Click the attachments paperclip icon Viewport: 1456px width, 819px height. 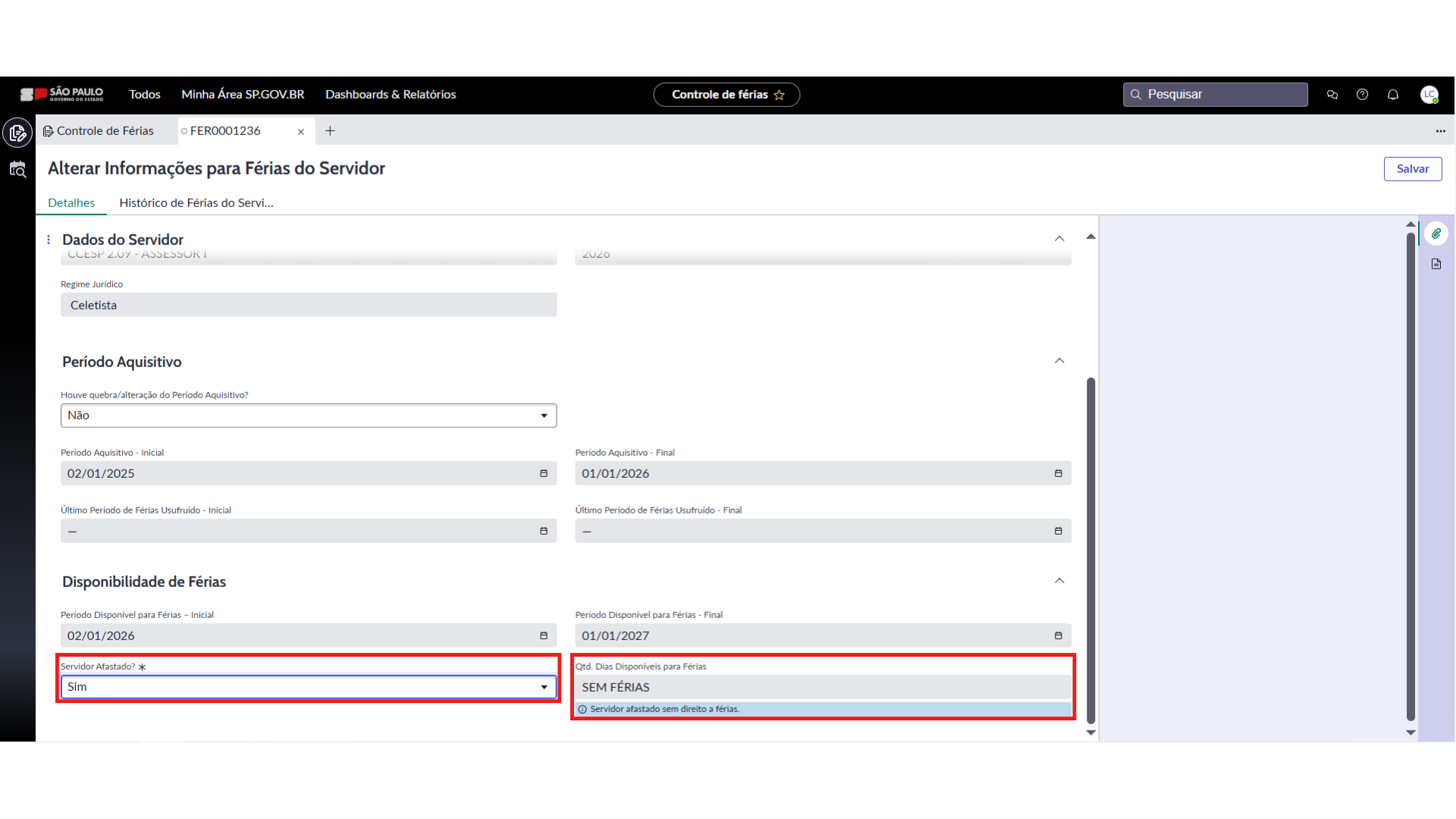click(1436, 234)
